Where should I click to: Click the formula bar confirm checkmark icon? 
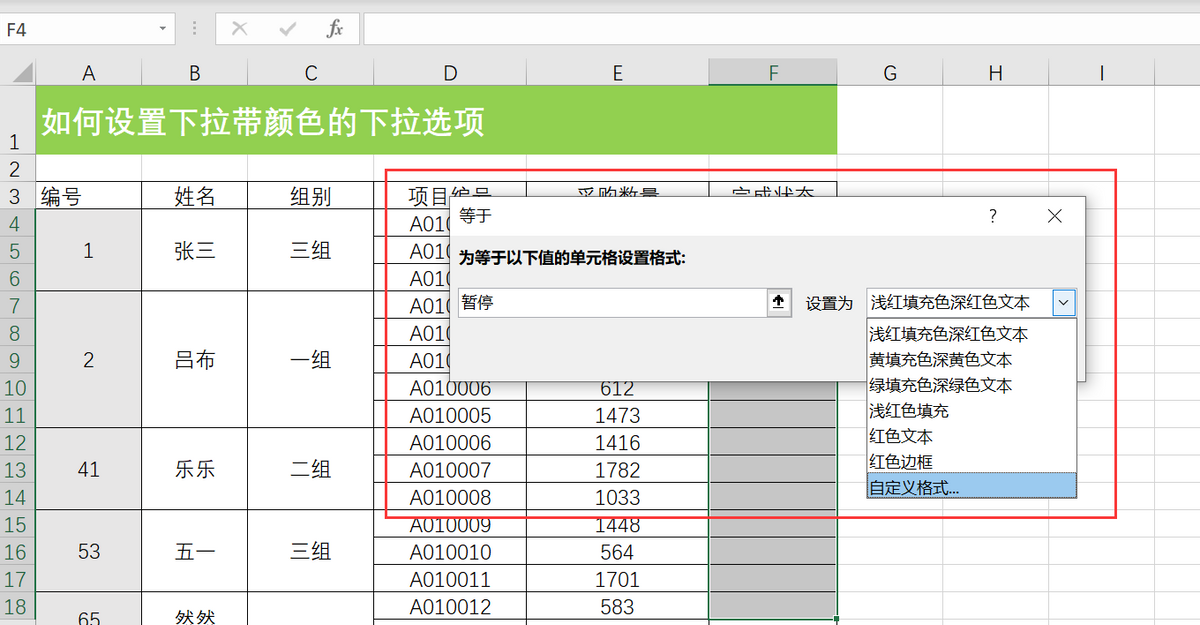pos(288,29)
